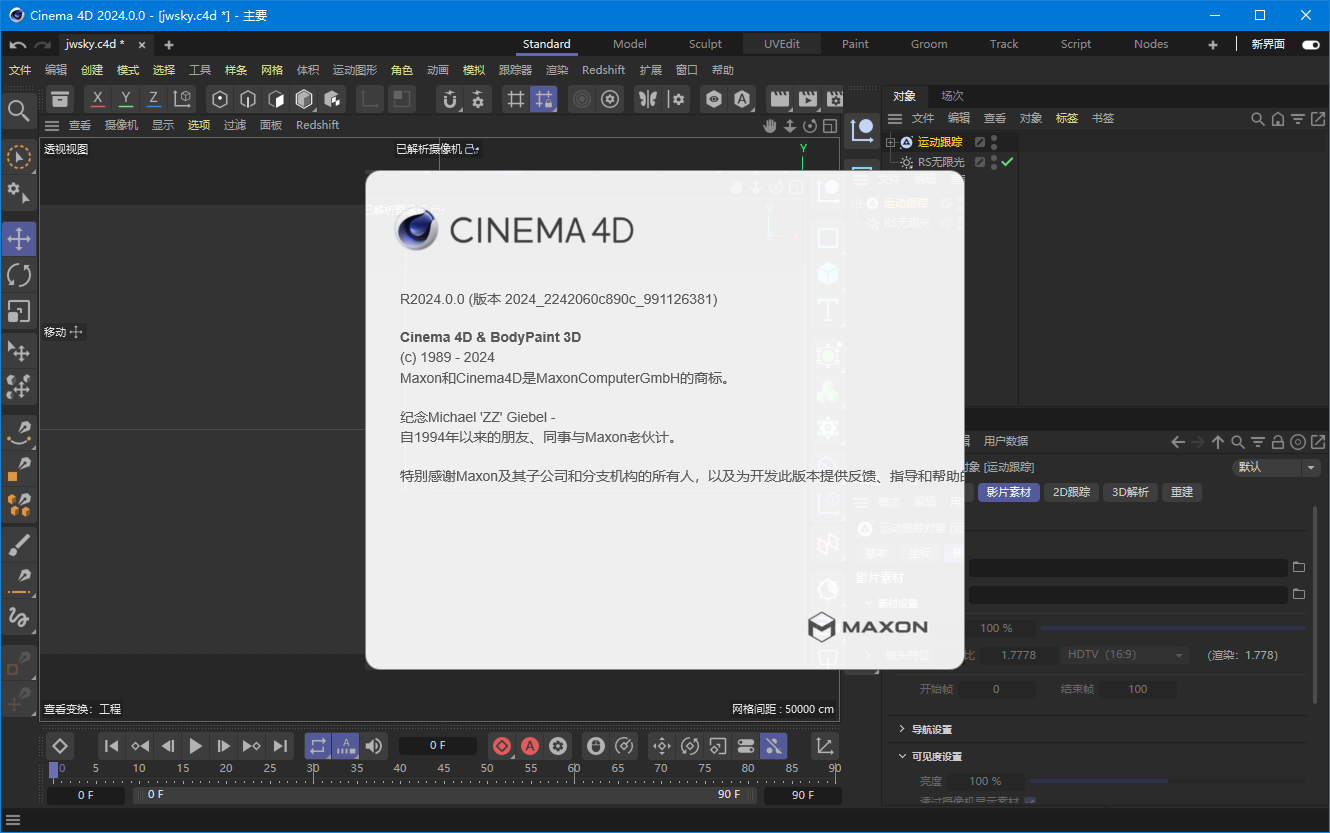Open the search commander icon at top left
Screen dimensions: 1330x833
[18, 110]
